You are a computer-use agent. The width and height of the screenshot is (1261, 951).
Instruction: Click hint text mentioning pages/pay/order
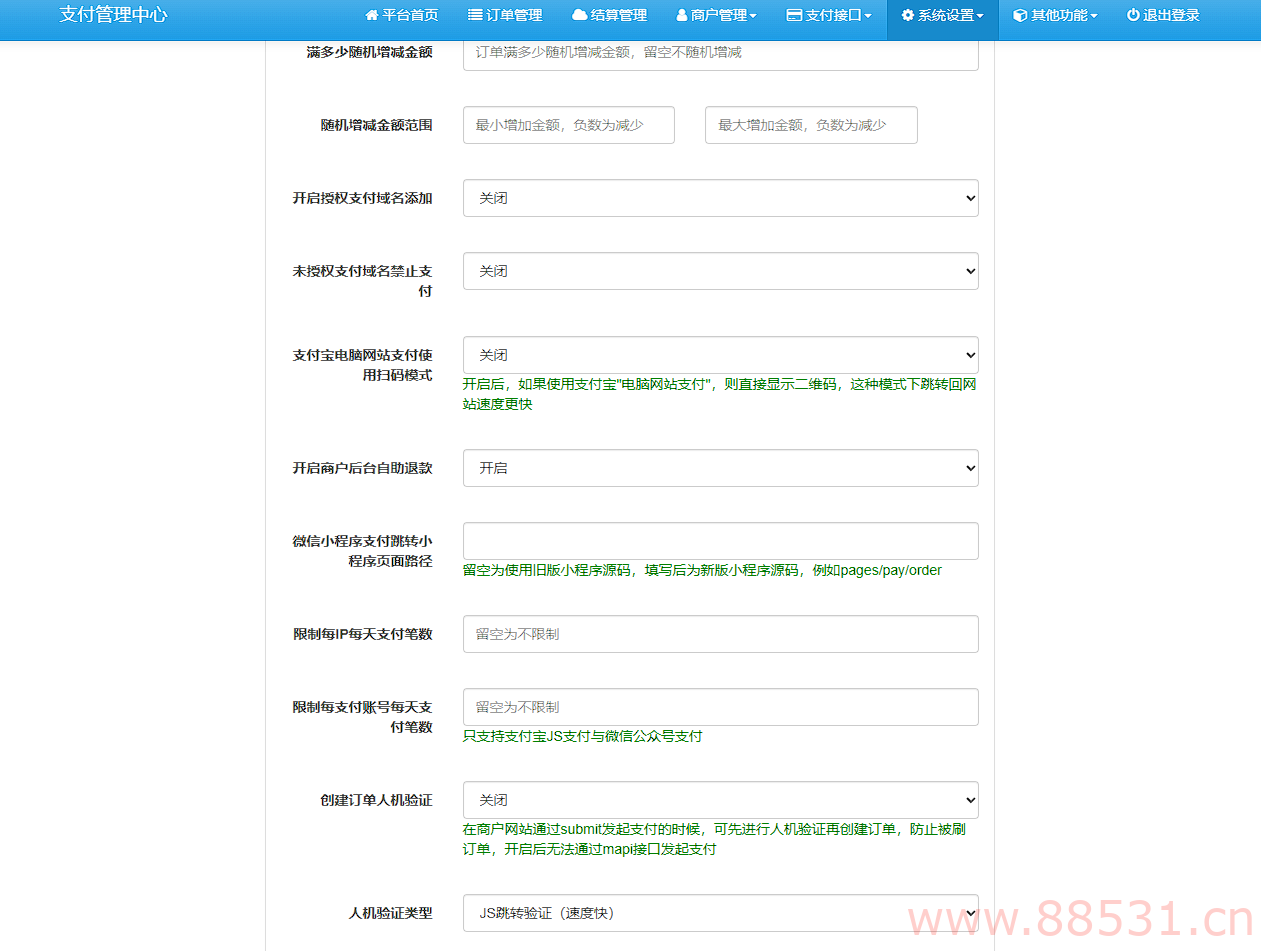[702, 570]
